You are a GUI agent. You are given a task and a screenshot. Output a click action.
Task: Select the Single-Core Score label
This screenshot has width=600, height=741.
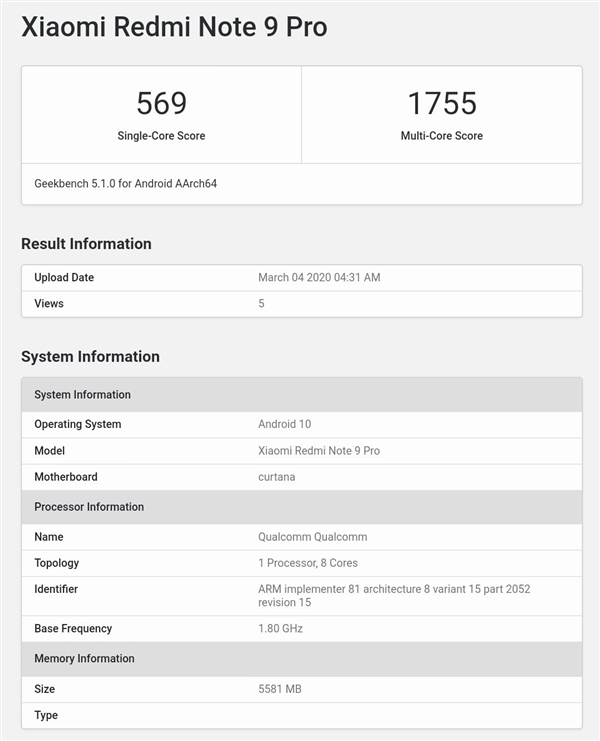161,136
